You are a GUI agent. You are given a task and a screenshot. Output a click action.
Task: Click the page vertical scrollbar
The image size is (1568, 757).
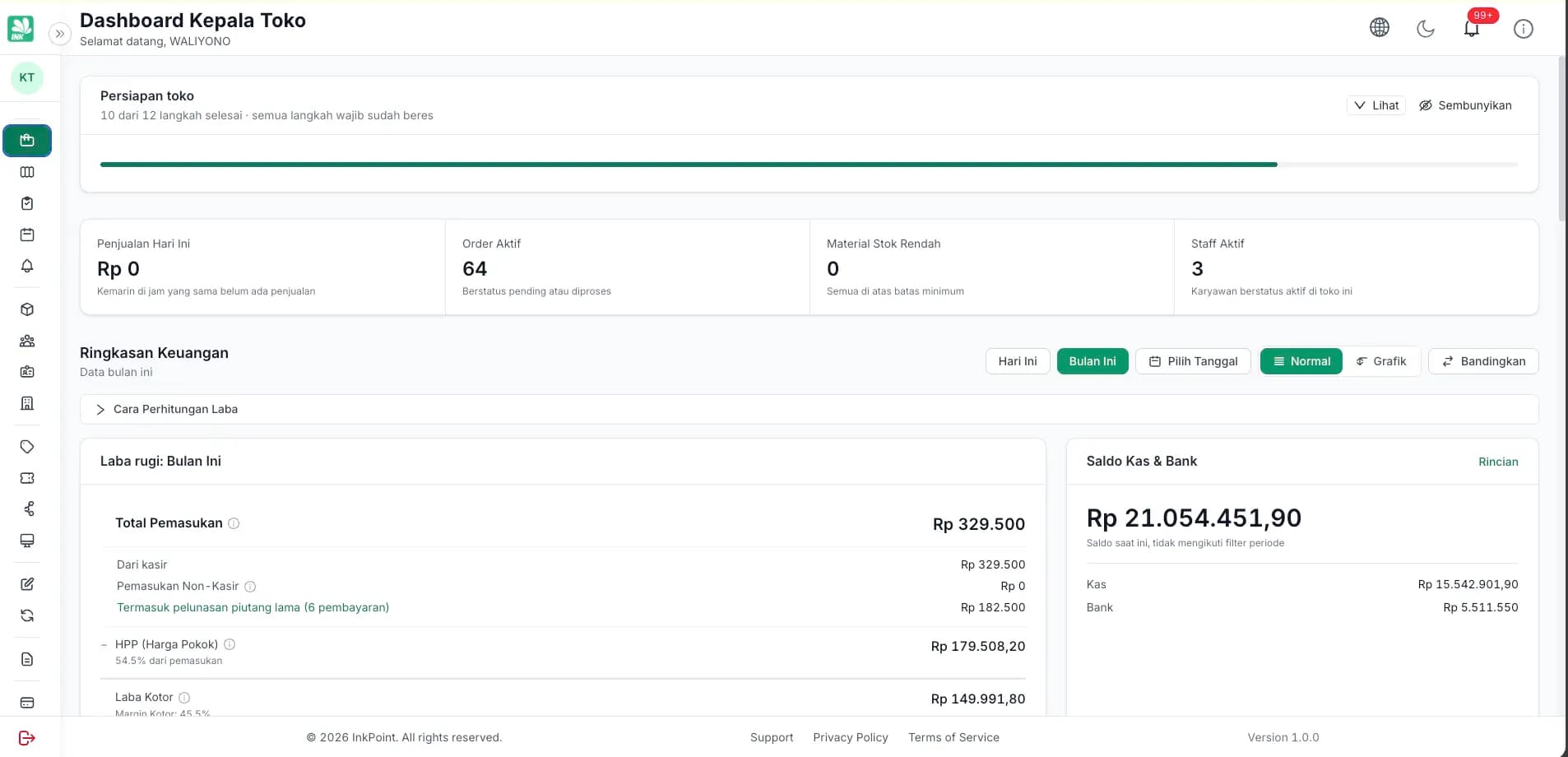(1562, 138)
